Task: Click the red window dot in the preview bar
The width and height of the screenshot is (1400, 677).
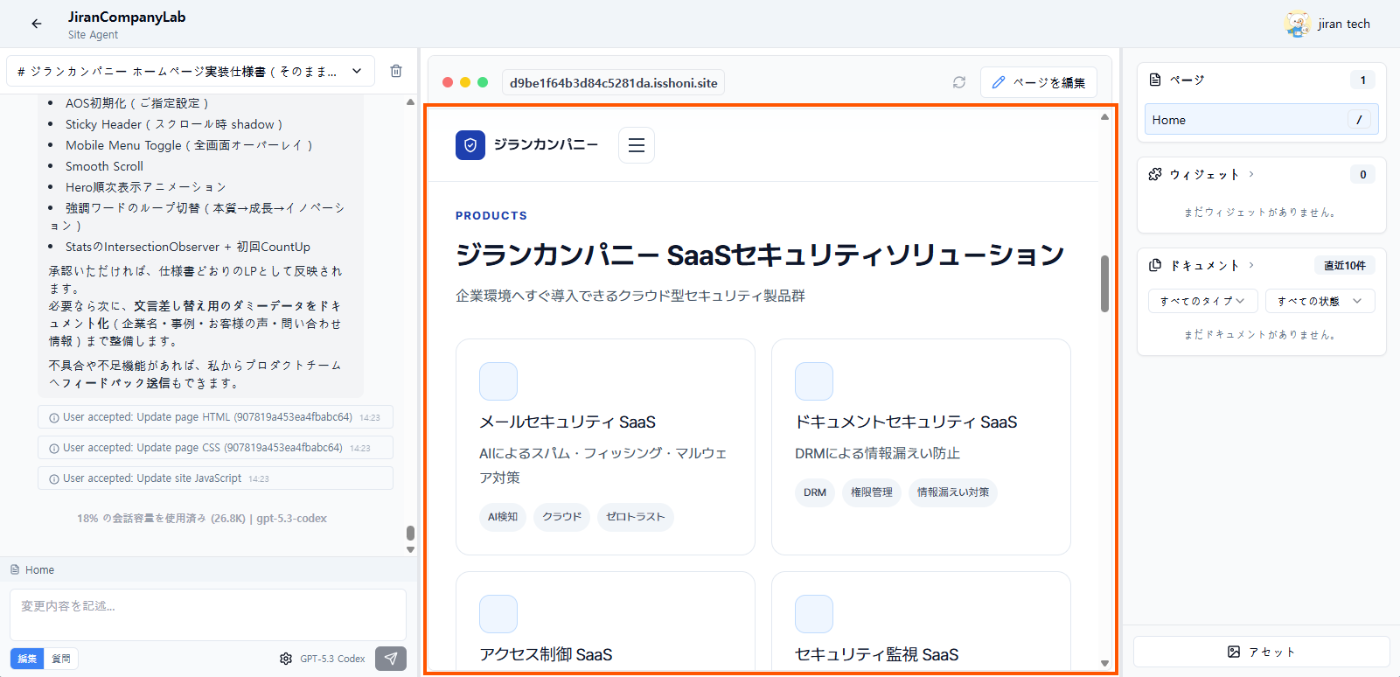Action: click(448, 82)
